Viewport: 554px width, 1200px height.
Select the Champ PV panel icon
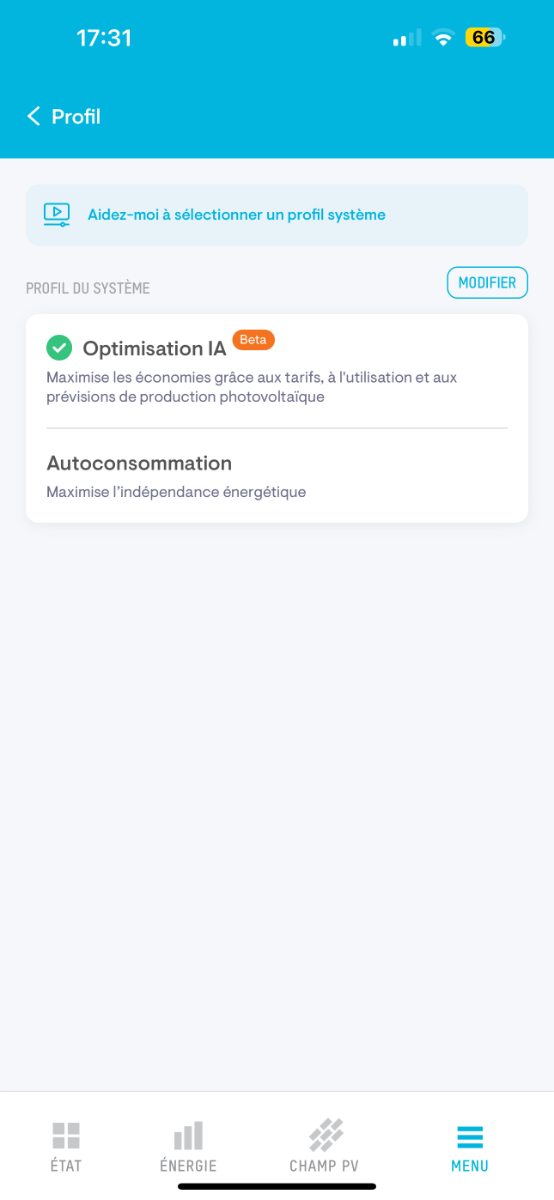tap(325, 1135)
